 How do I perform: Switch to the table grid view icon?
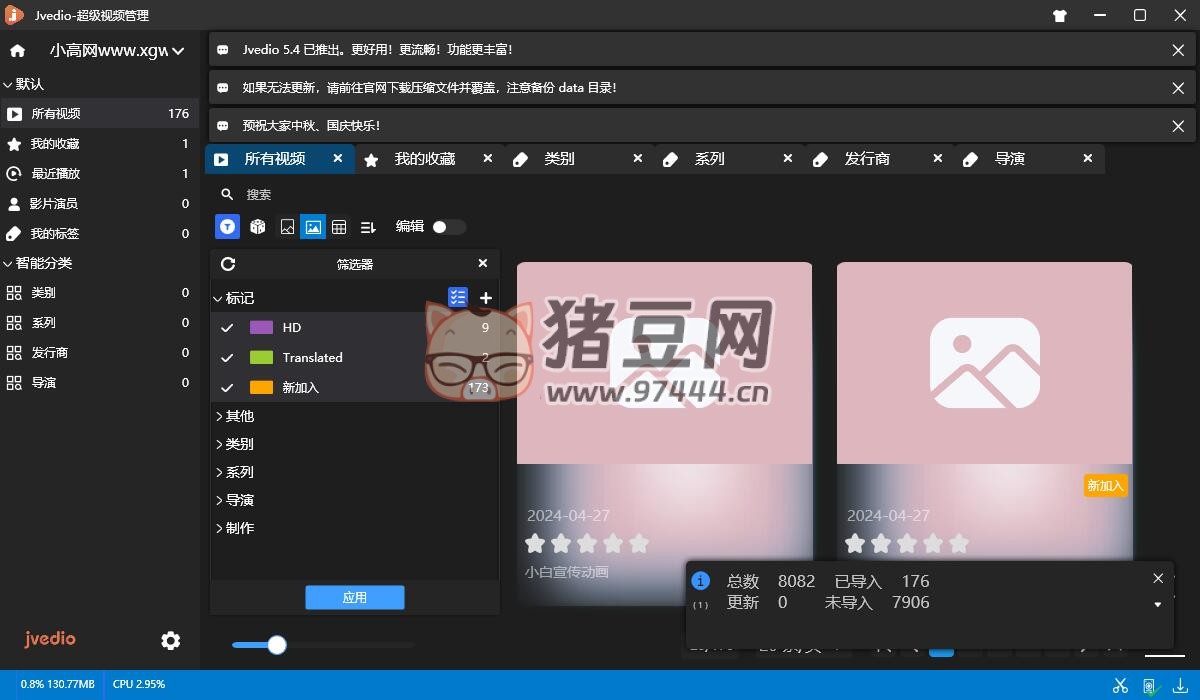click(x=339, y=227)
